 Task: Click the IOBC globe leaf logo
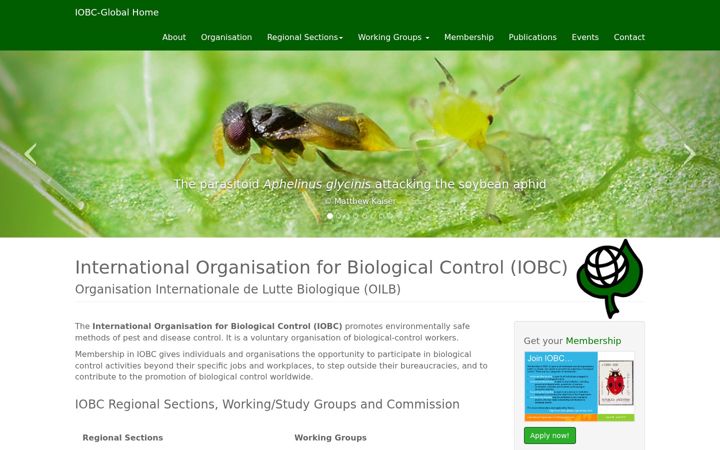point(610,279)
